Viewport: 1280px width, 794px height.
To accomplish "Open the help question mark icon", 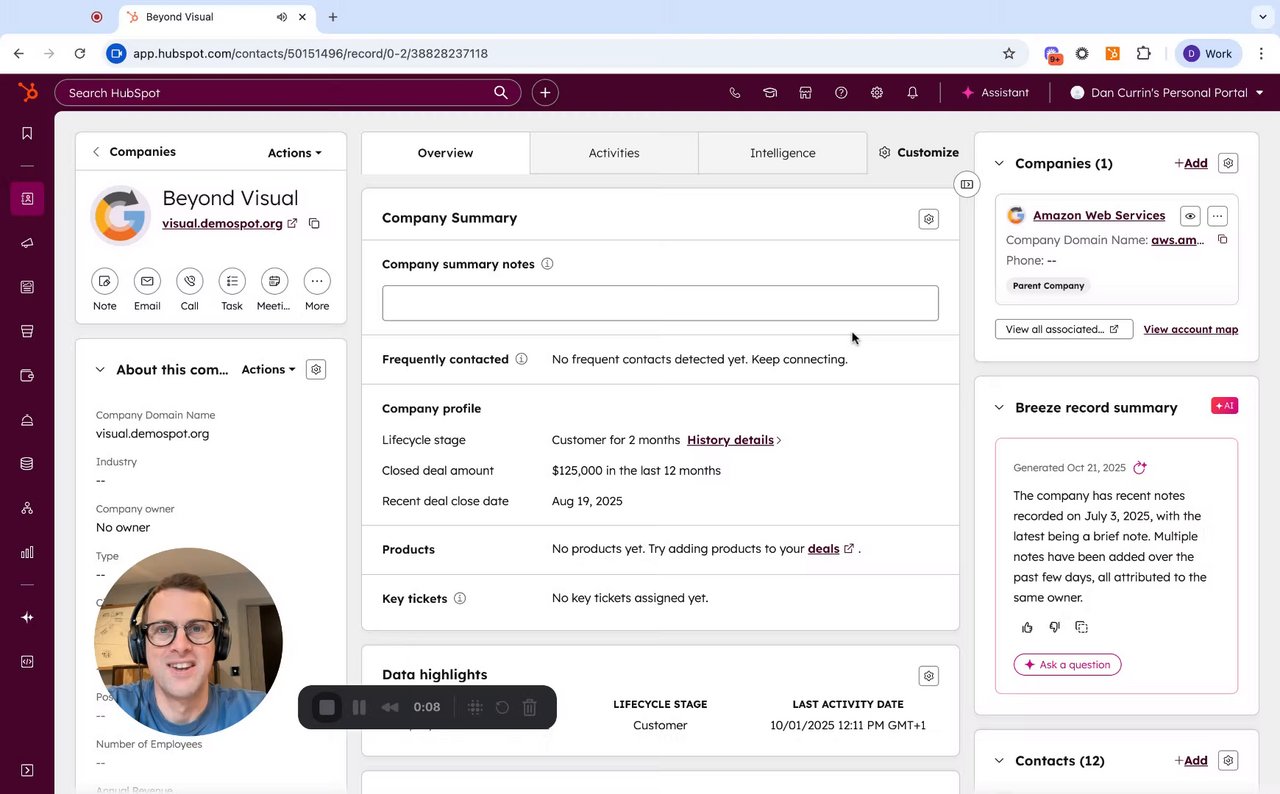I will pos(841,92).
